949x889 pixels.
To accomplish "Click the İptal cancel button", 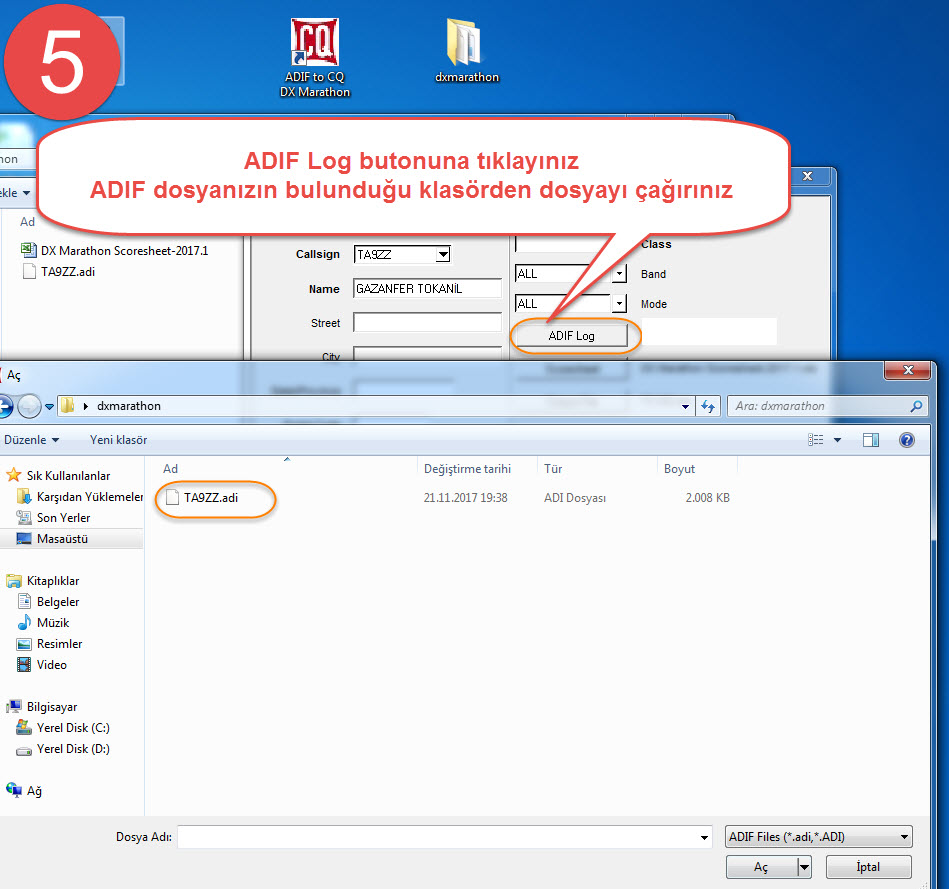I will [x=869, y=867].
